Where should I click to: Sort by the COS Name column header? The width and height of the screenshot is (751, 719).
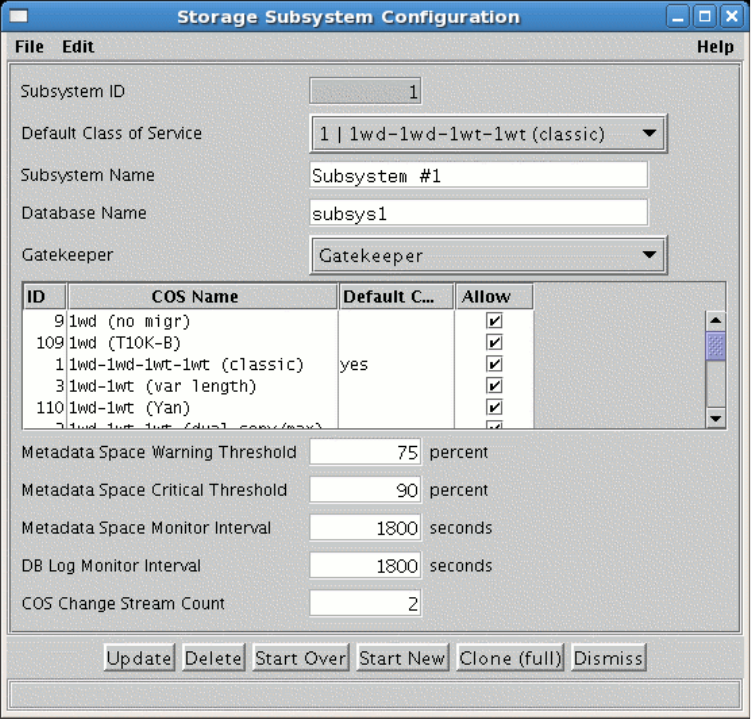202,297
